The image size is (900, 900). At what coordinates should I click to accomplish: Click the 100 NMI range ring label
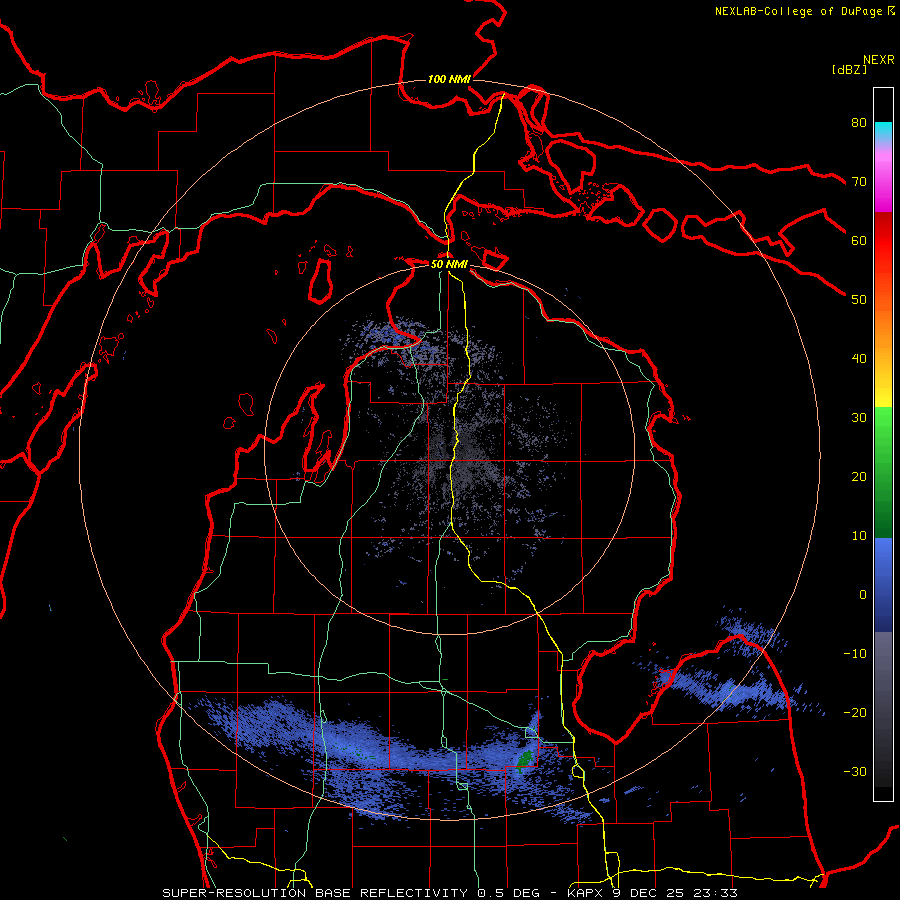click(449, 79)
